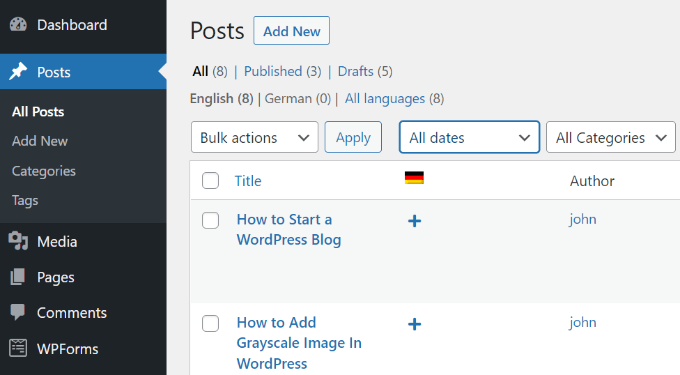Viewport: 680px width, 375px height.
Task: Sort posts by the Title column header
Action: 248,181
